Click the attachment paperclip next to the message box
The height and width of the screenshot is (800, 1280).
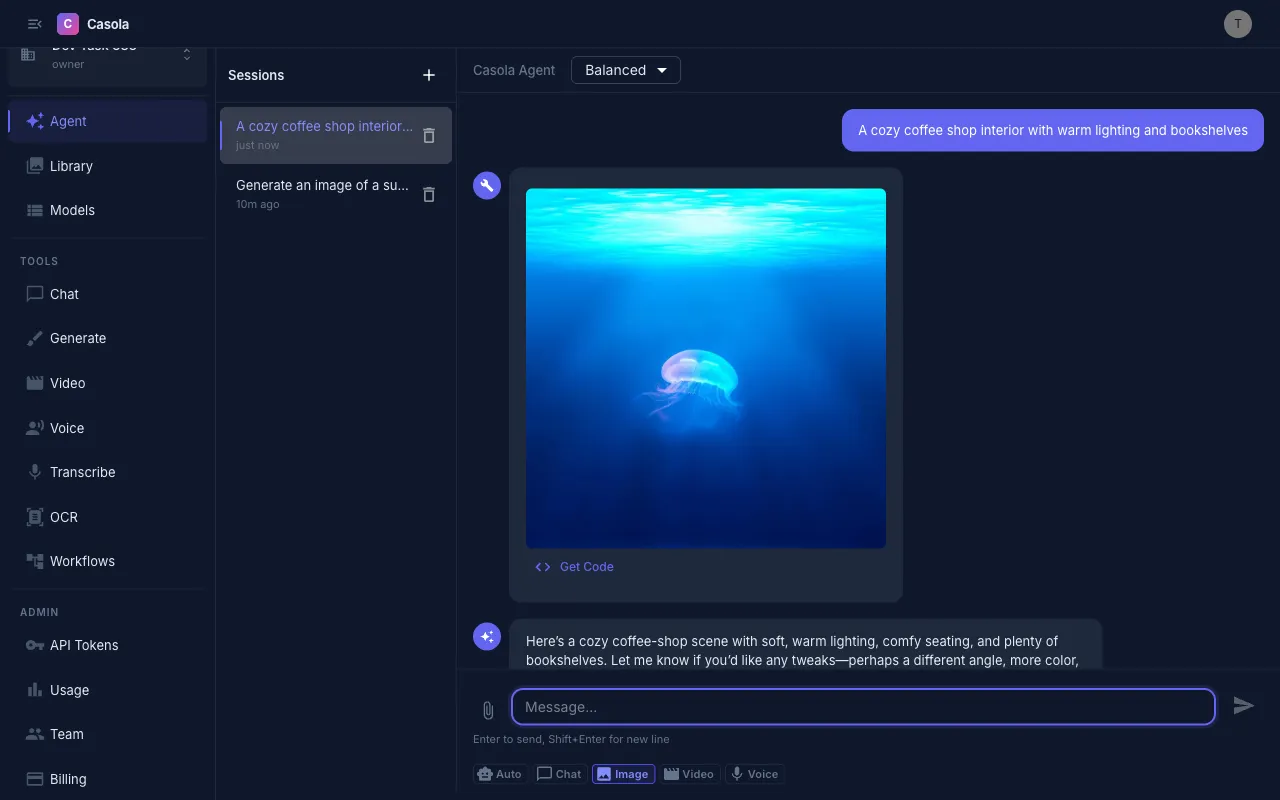click(x=487, y=710)
